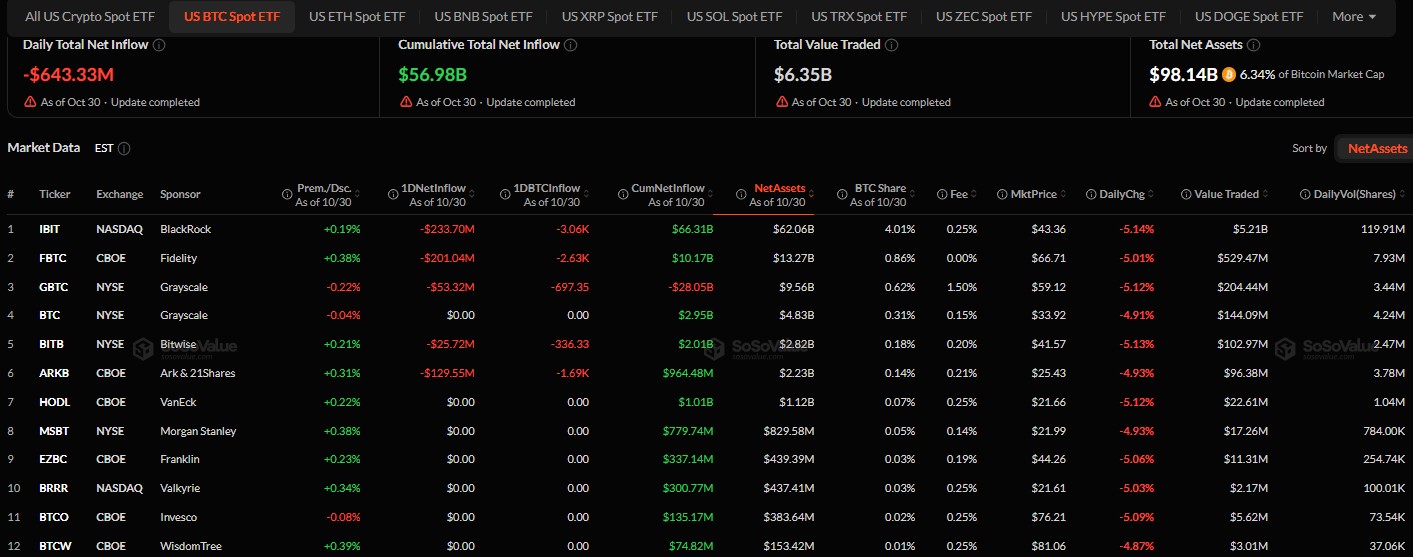Open the US BNB Spot ETF tab

pos(483,17)
